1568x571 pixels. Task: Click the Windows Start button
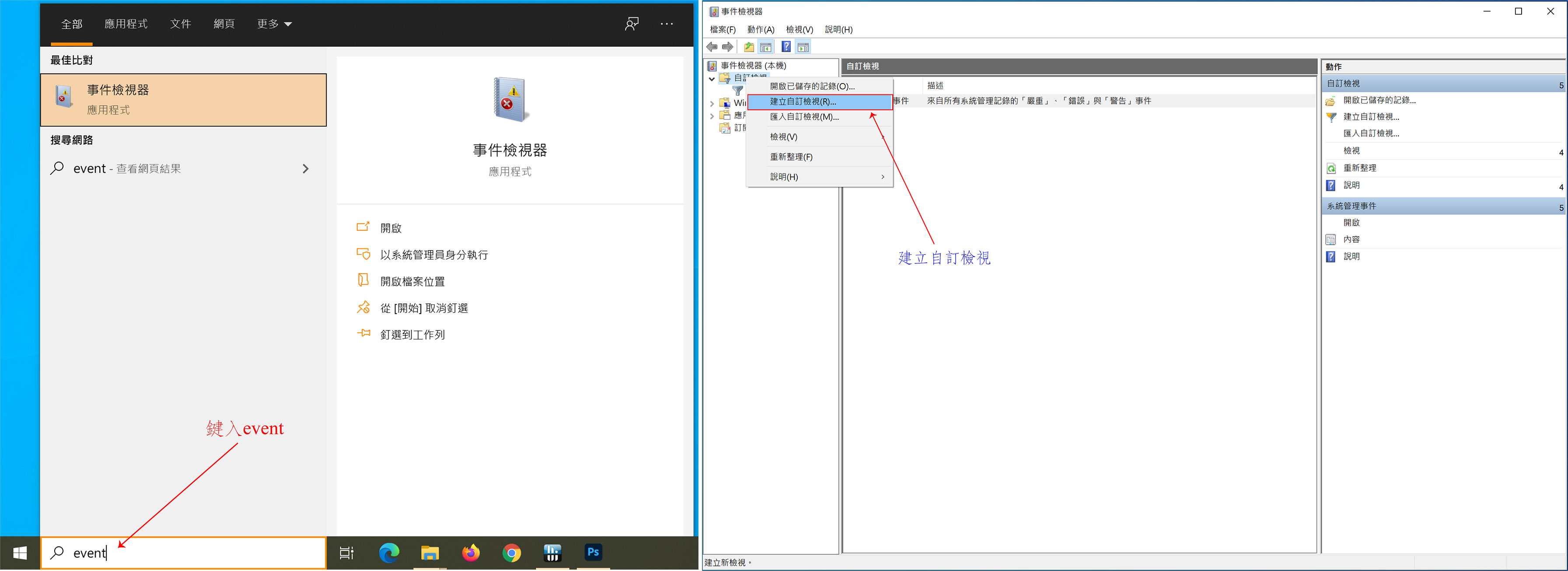(20, 553)
